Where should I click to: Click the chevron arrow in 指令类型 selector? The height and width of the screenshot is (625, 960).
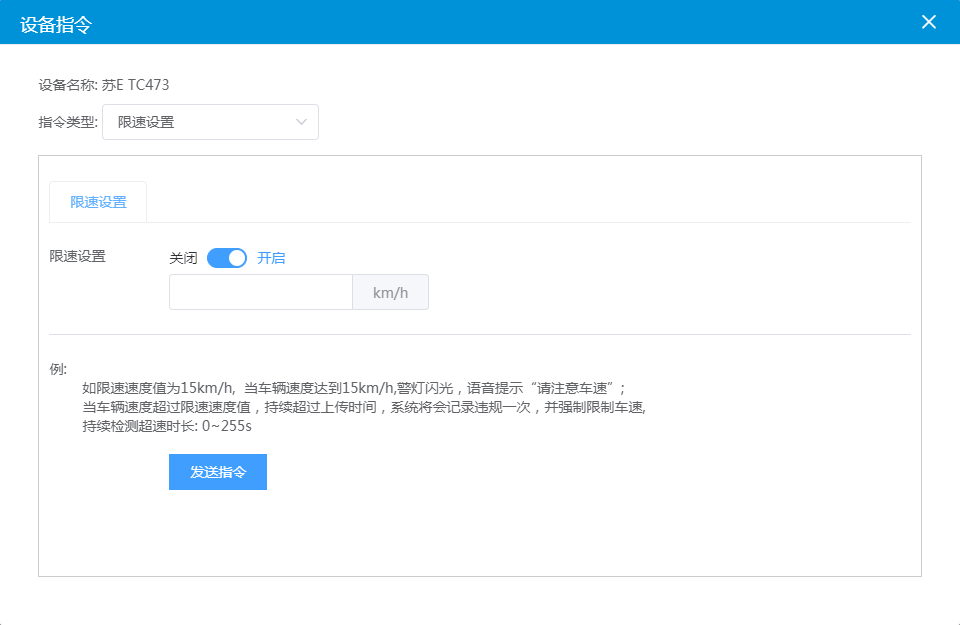(x=301, y=122)
